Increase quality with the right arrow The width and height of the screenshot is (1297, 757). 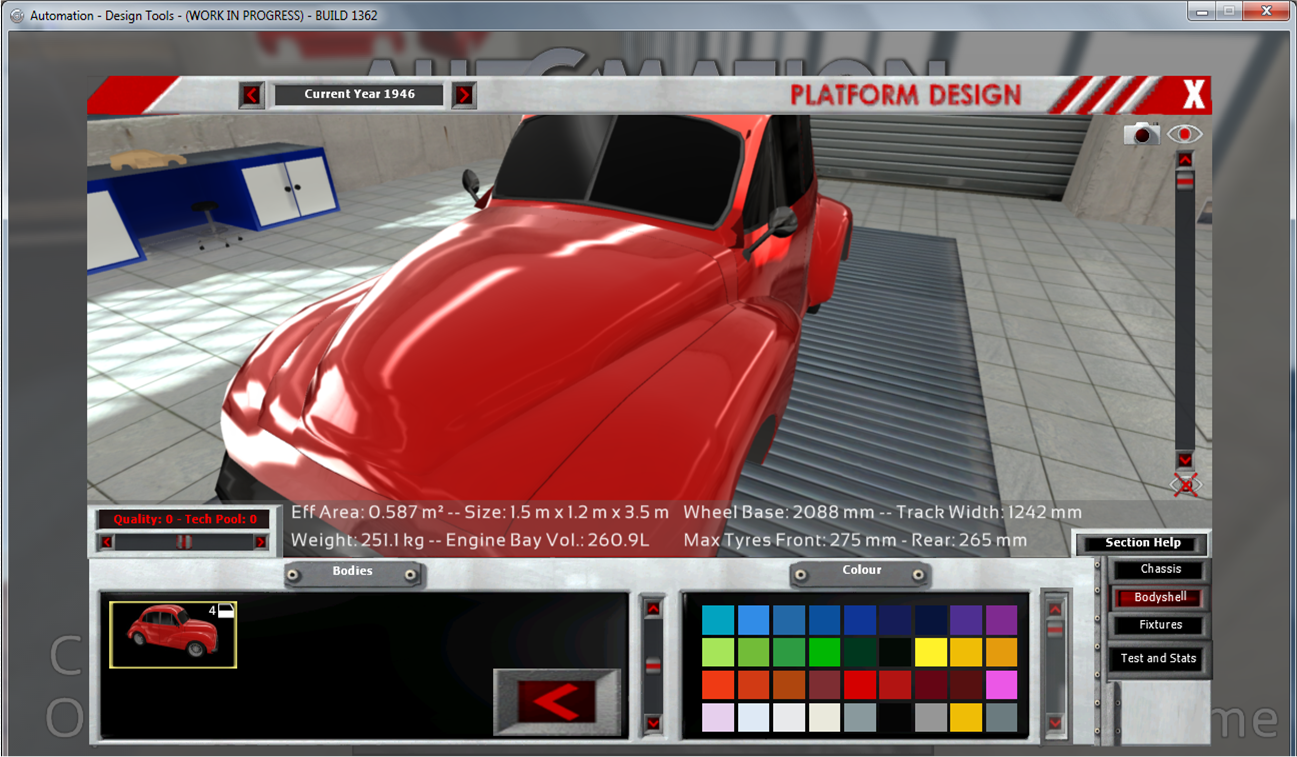[260, 542]
